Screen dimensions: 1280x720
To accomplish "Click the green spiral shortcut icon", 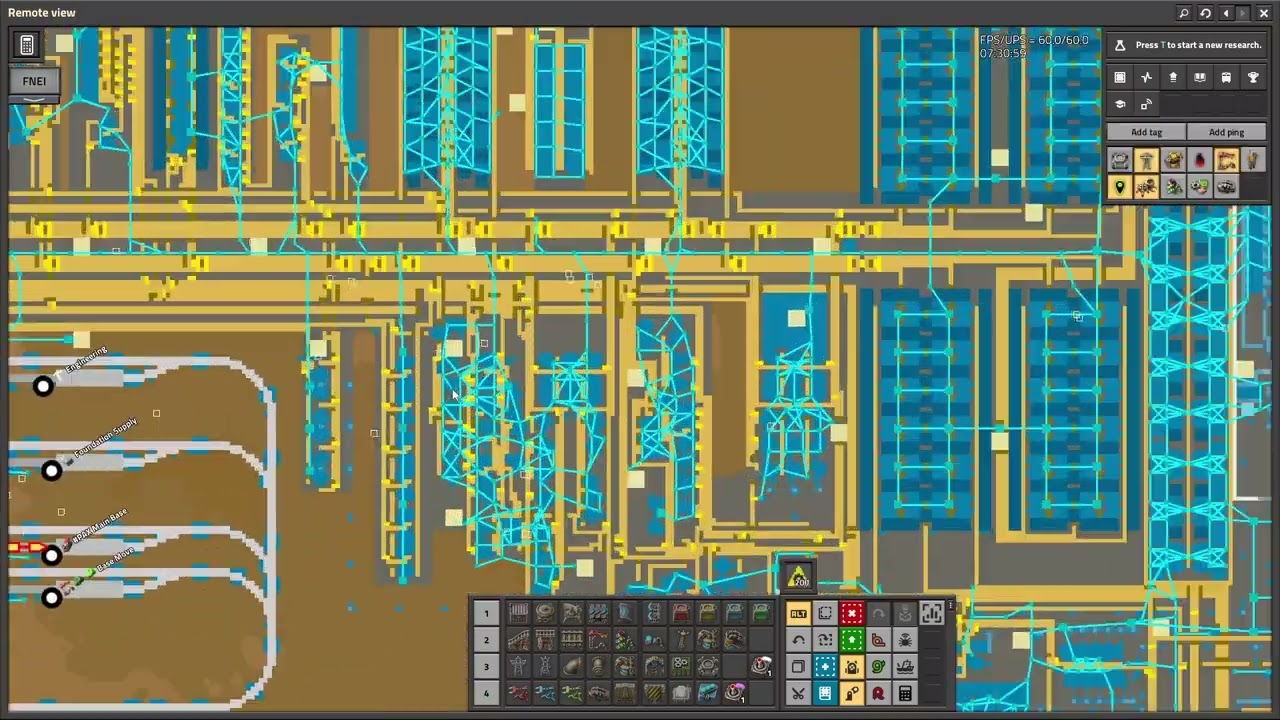I will click(878, 667).
